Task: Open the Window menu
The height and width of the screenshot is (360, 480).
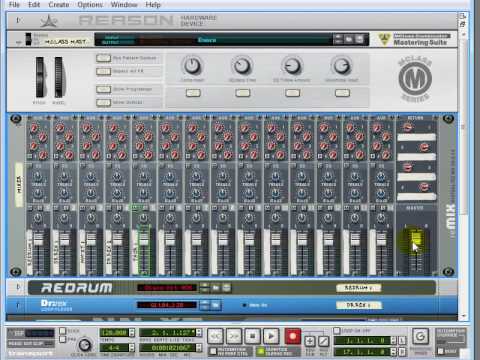Action: coord(124,5)
